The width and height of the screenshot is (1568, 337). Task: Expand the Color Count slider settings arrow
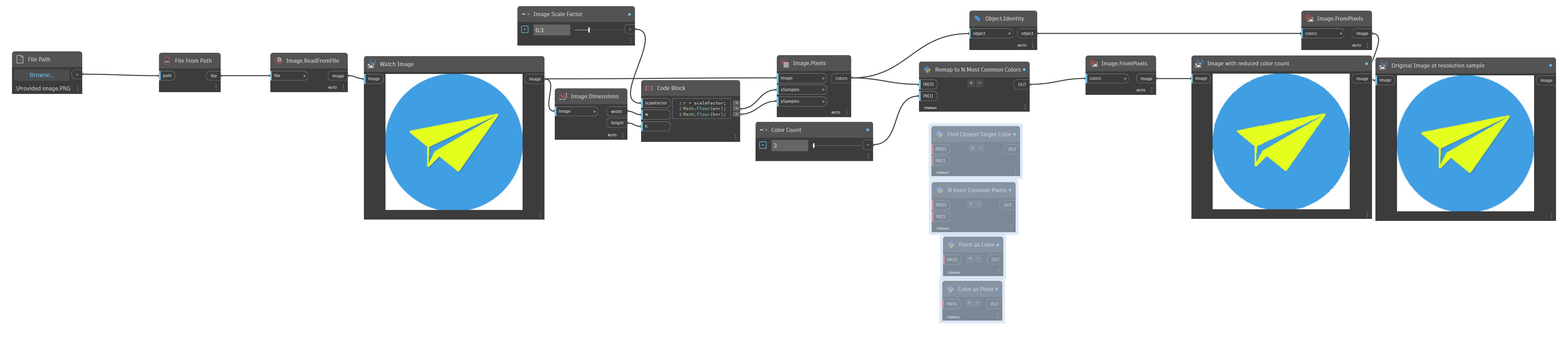click(x=763, y=146)
